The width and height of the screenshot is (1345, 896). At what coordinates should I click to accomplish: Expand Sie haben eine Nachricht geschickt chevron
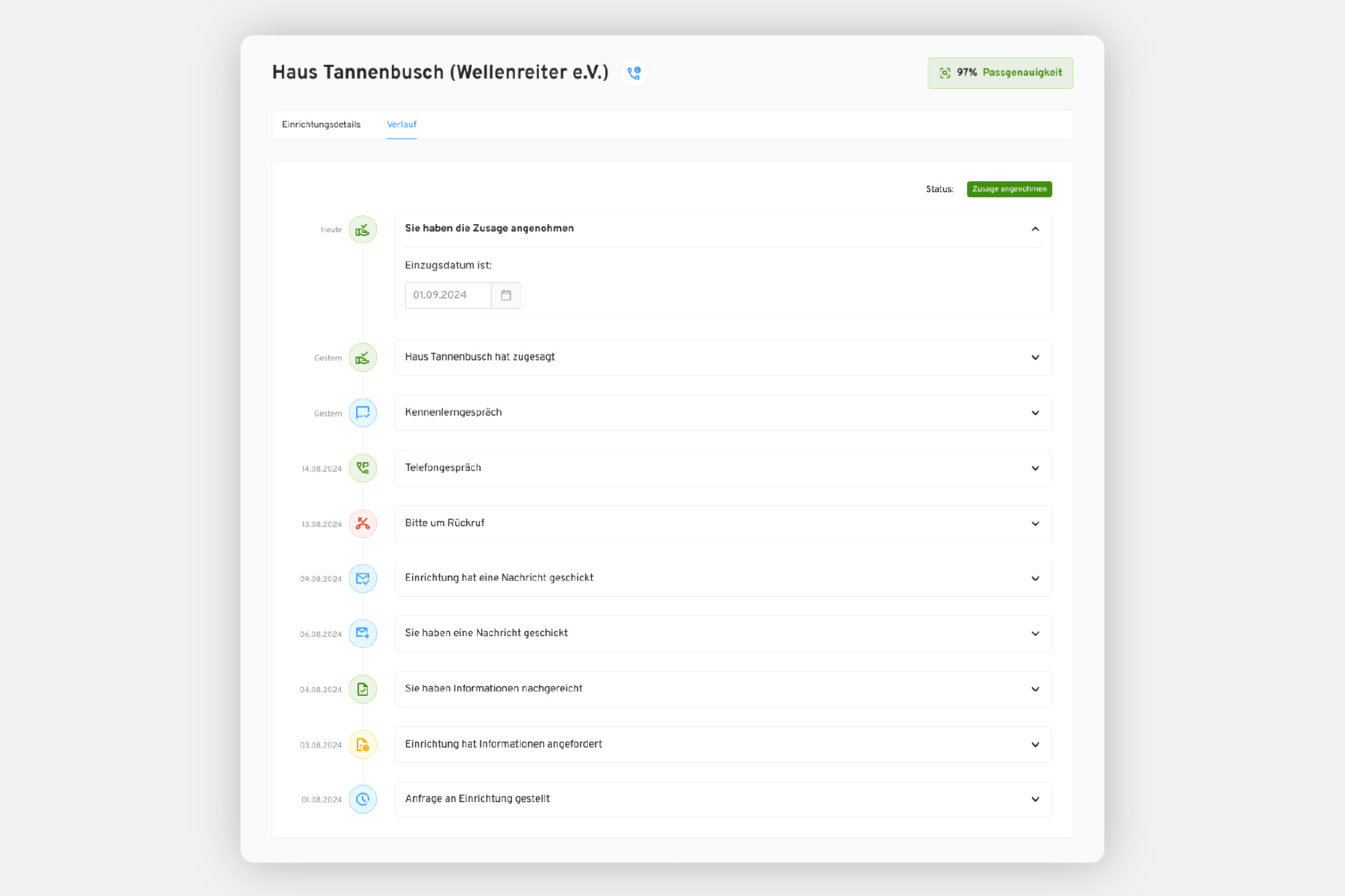tap(1035, 633)
